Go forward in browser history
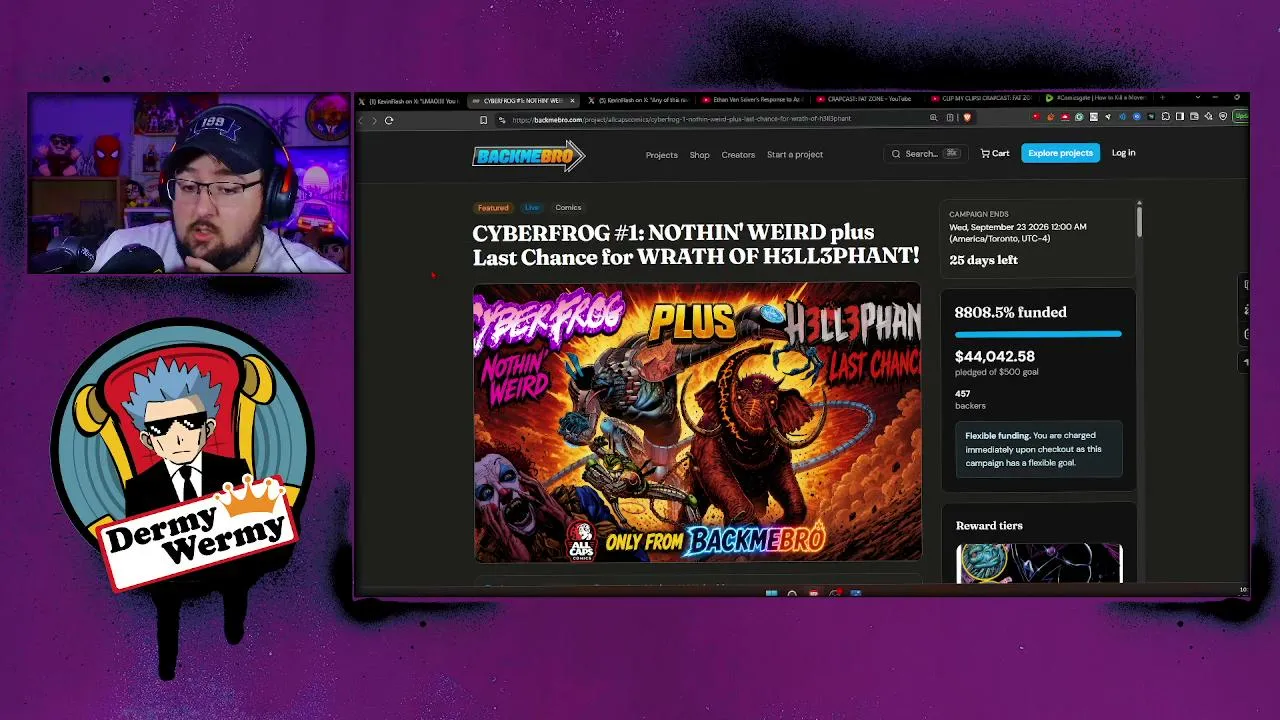1280x720 pixels. (375, 120)
